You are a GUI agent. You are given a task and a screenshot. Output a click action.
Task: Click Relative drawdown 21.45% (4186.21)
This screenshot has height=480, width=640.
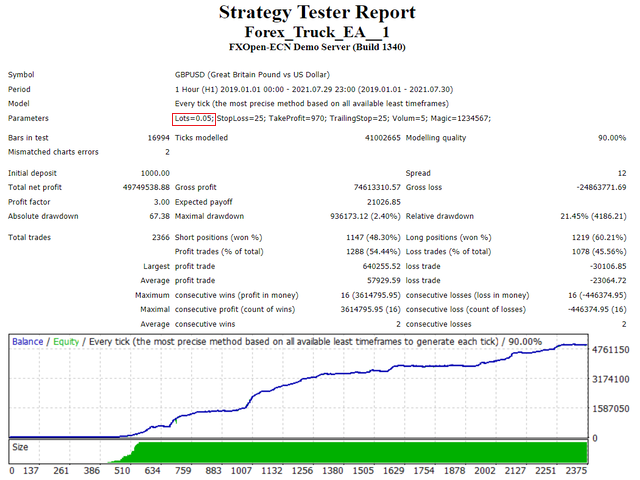tap(593, 216)
